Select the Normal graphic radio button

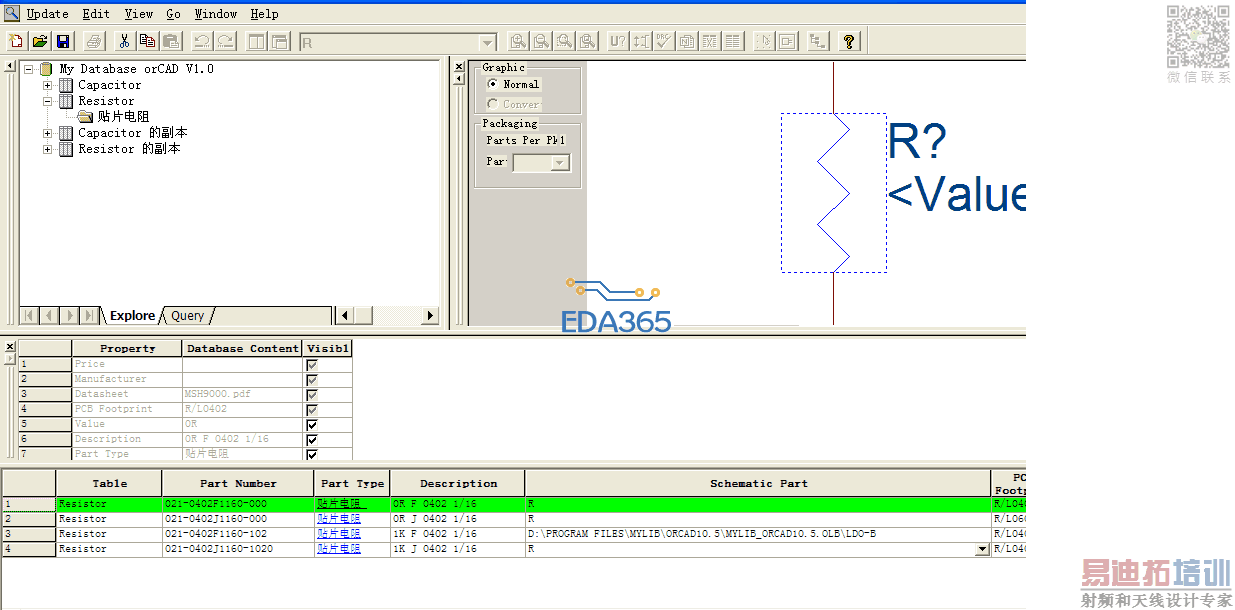pyautogui.click(x=492, y=84)
